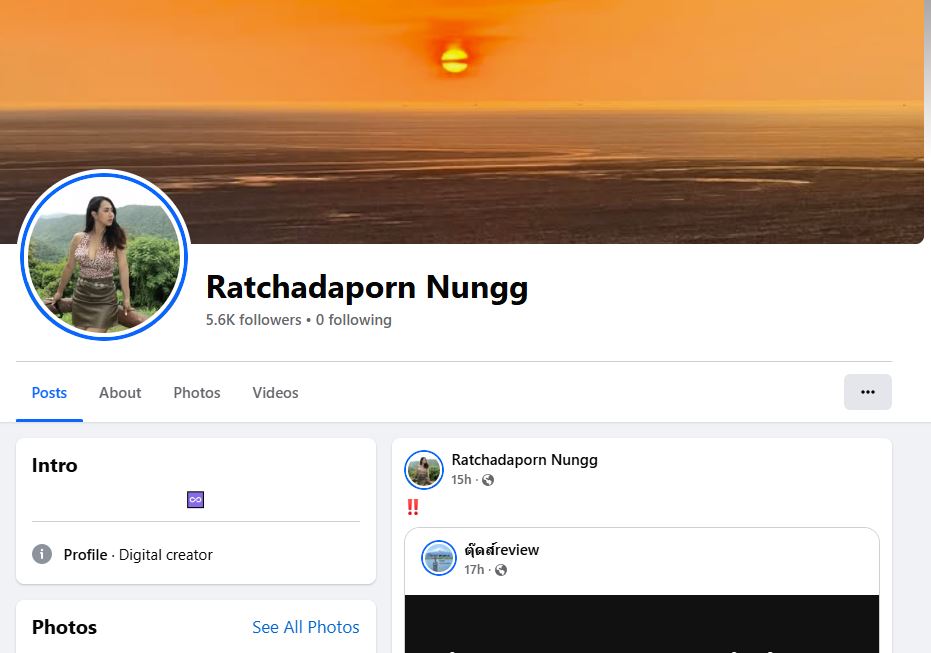Click the 0 following link

tap(354, 320)
